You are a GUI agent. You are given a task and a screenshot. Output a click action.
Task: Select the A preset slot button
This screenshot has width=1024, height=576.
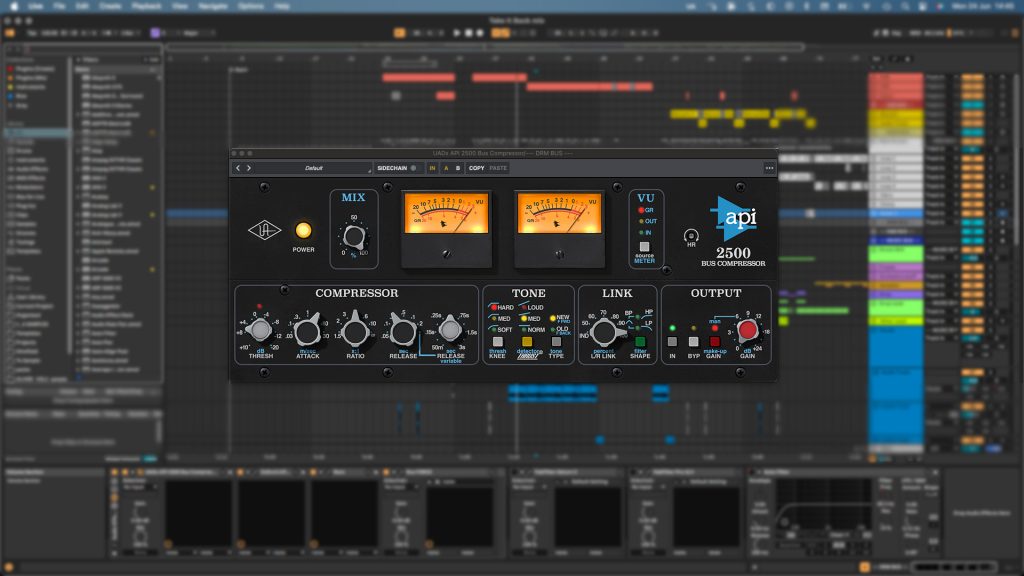[x=445, y=168]
